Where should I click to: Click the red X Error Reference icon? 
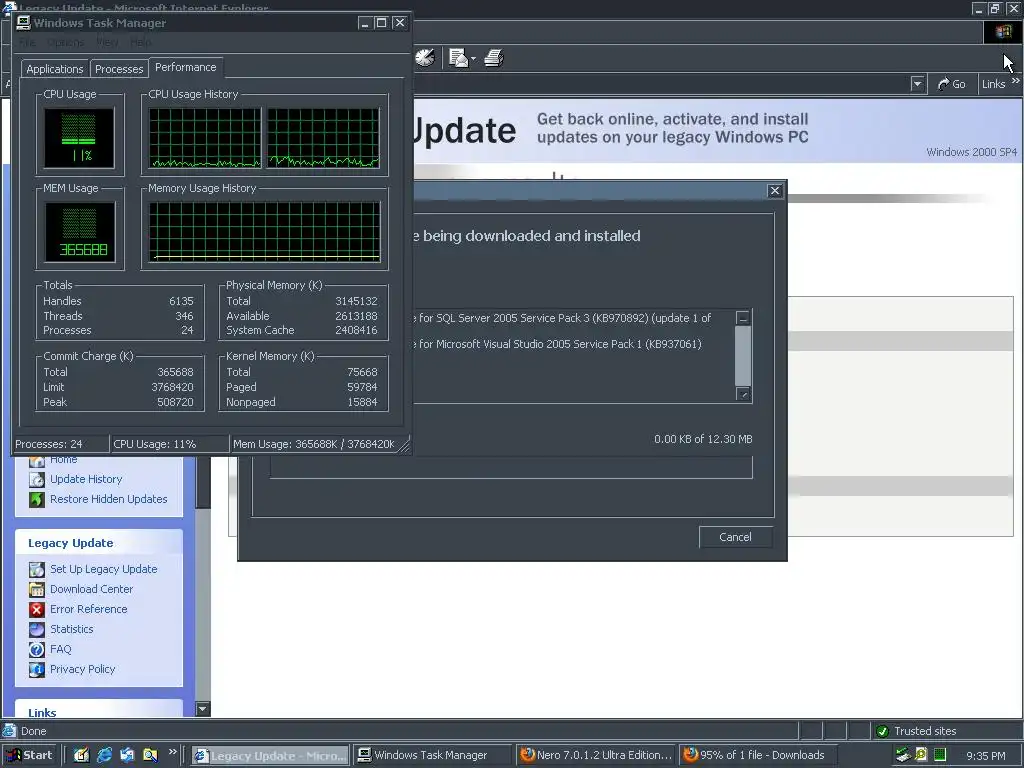pyautogui.click(x=37, y=609)
